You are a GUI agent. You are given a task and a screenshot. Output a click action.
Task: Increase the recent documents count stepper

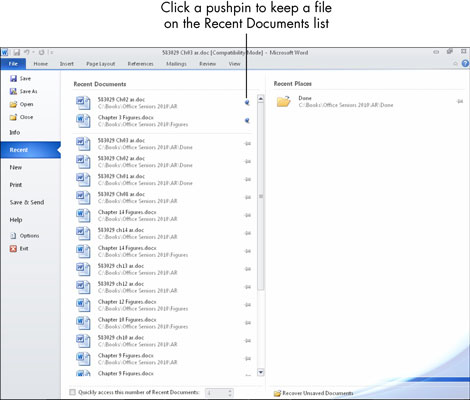point(230,390)
